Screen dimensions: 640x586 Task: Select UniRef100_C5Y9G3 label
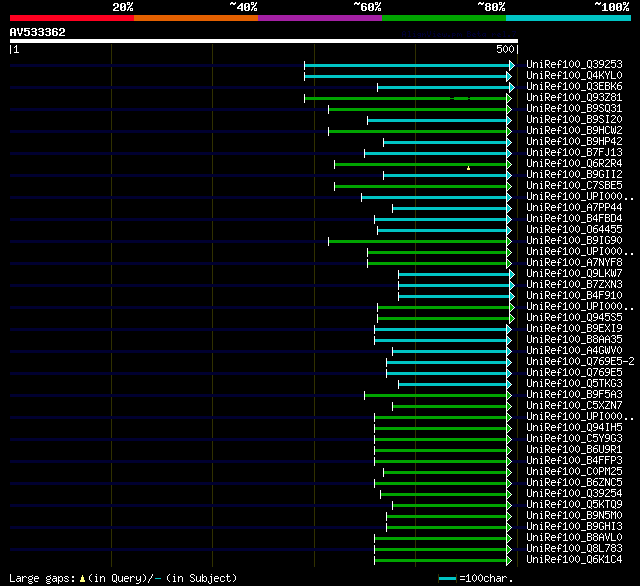[574, 439]
